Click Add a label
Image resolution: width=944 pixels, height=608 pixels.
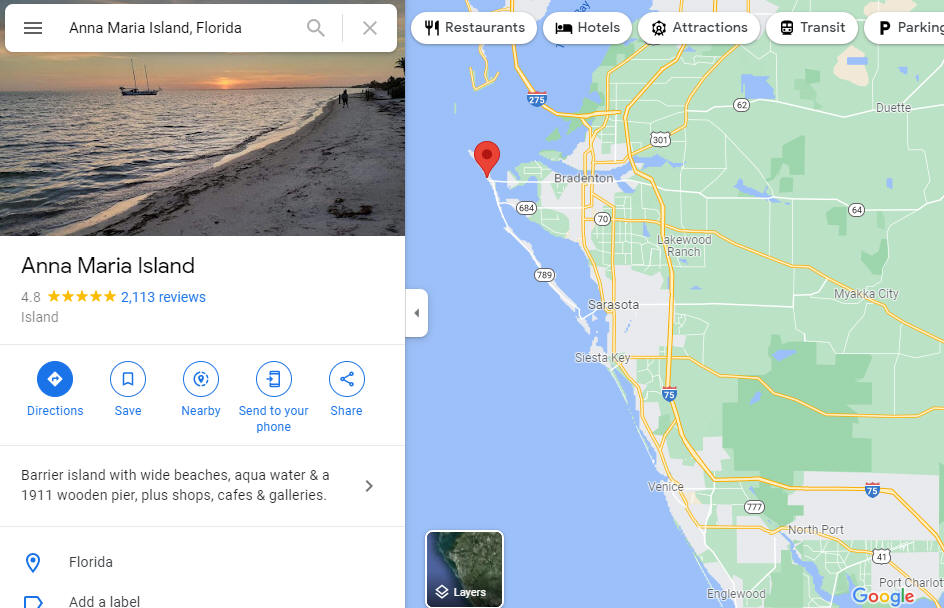click(104, 601)
